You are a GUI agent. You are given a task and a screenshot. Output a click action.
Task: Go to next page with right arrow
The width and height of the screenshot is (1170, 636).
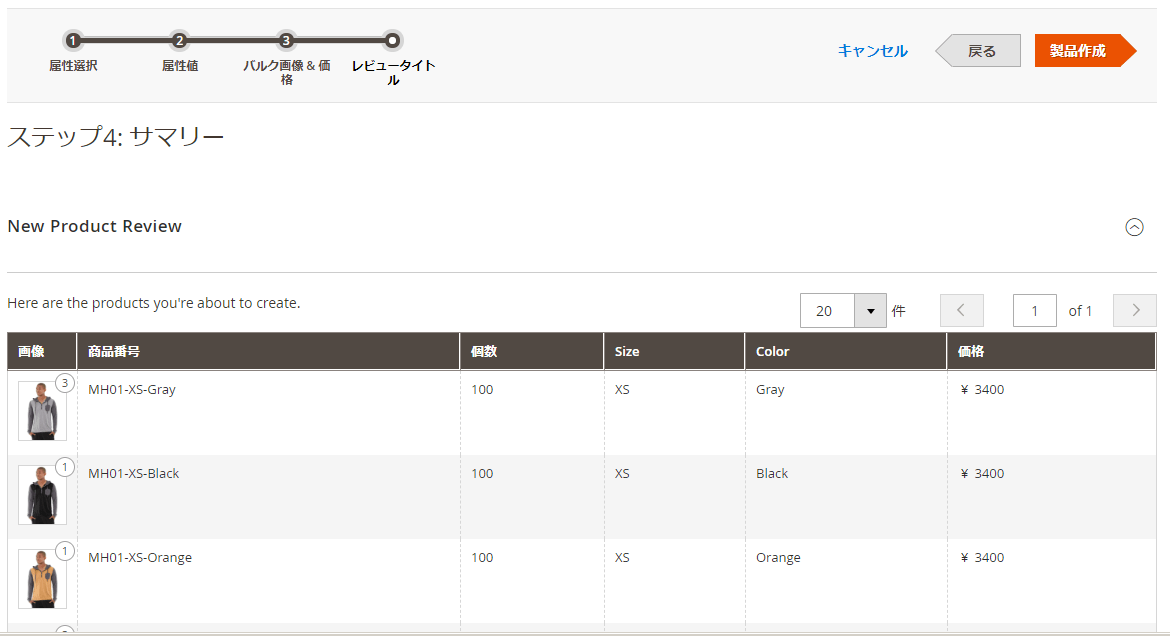tap(1134, 310)
